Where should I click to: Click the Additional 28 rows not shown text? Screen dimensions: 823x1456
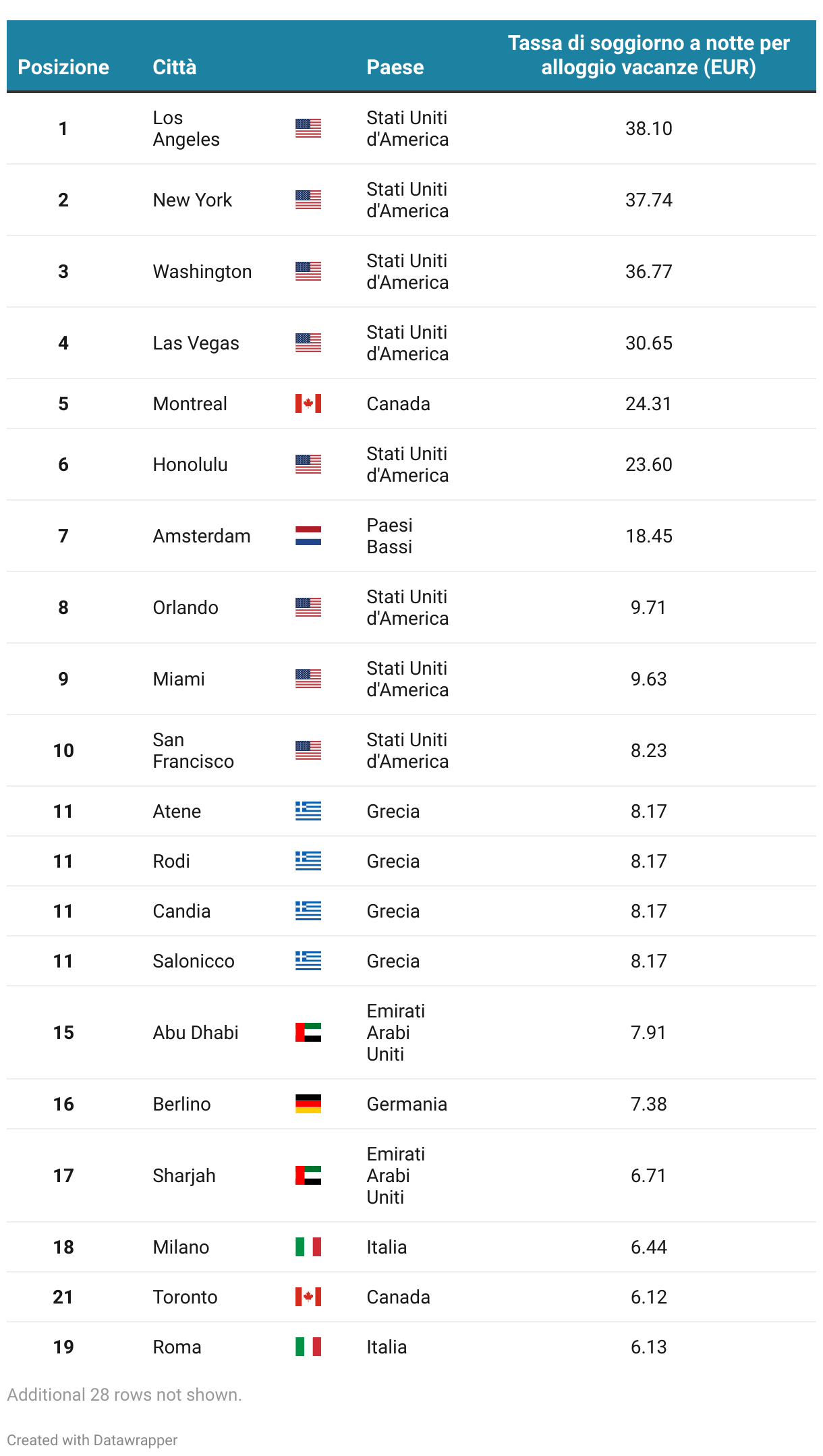click(124, 1395)
